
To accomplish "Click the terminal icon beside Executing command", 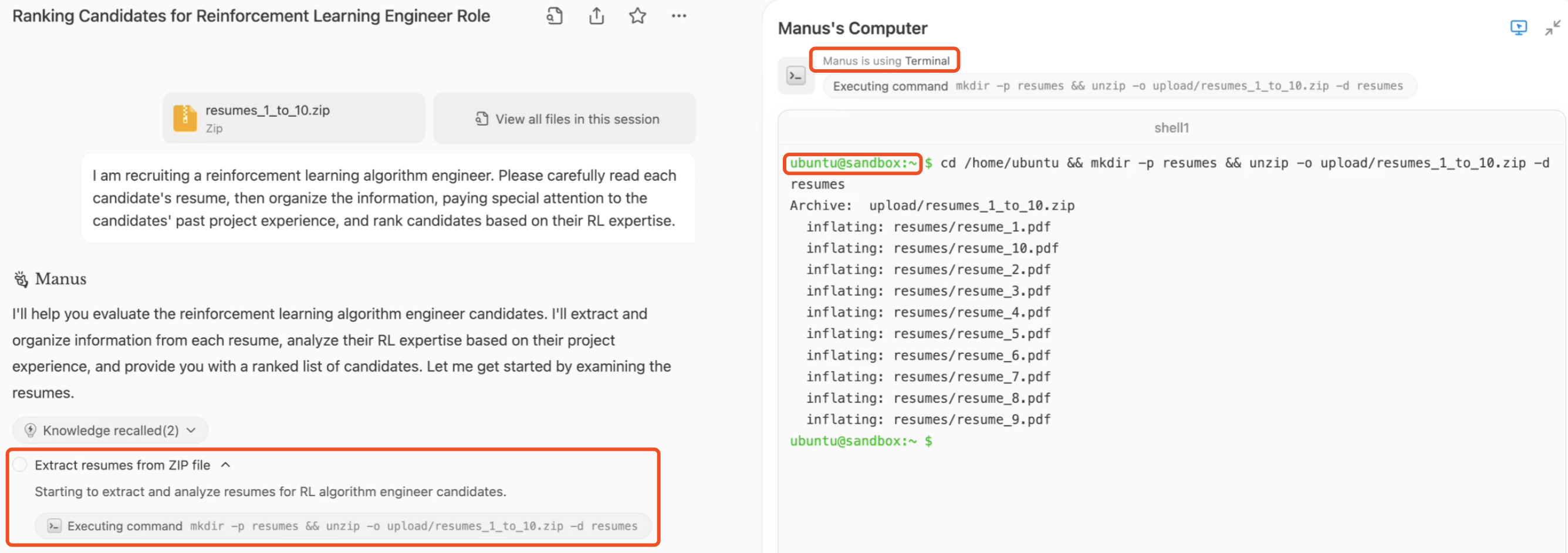I will coord(796,76).
